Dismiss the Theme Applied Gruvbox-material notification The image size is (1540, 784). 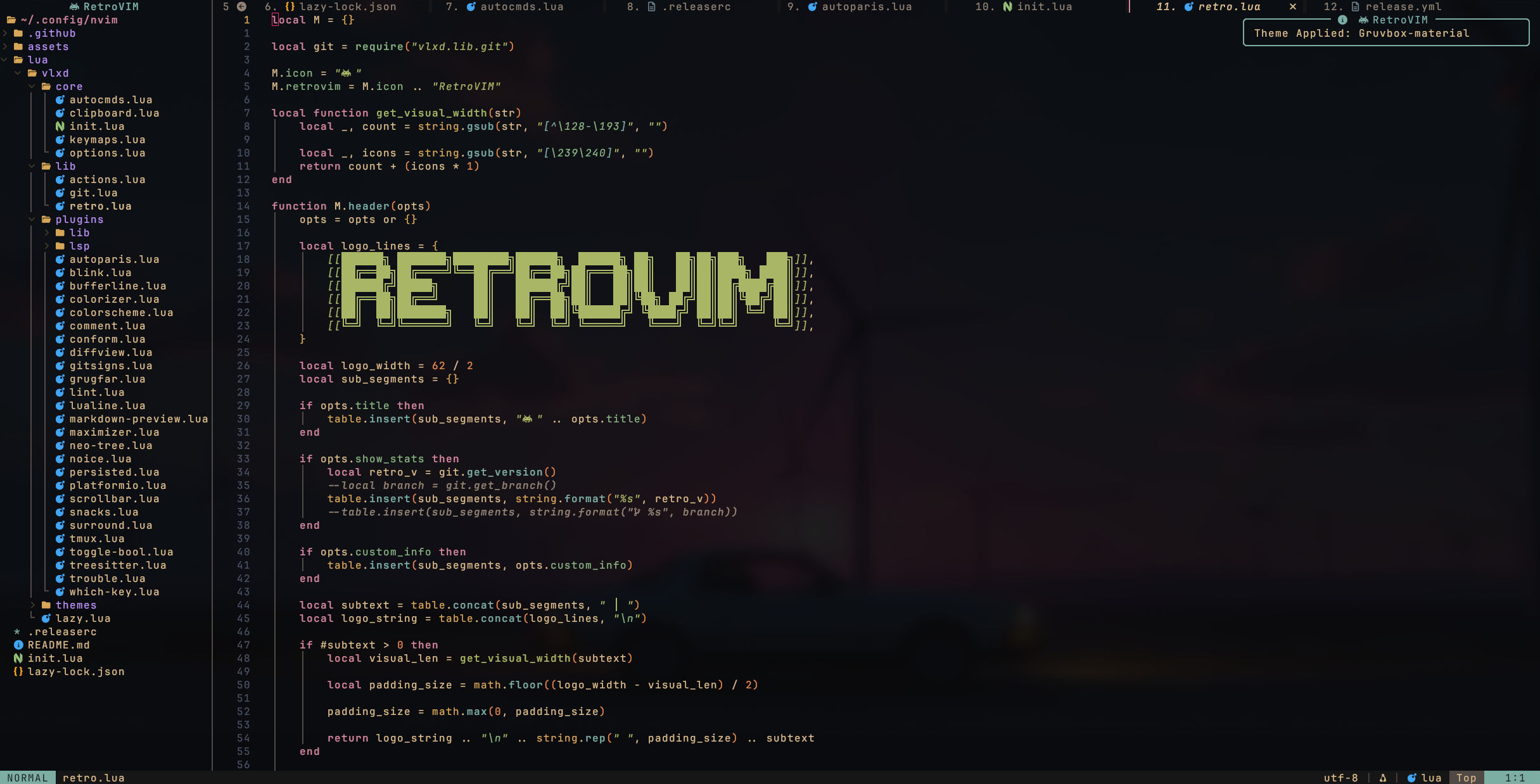coord(1386,32)
